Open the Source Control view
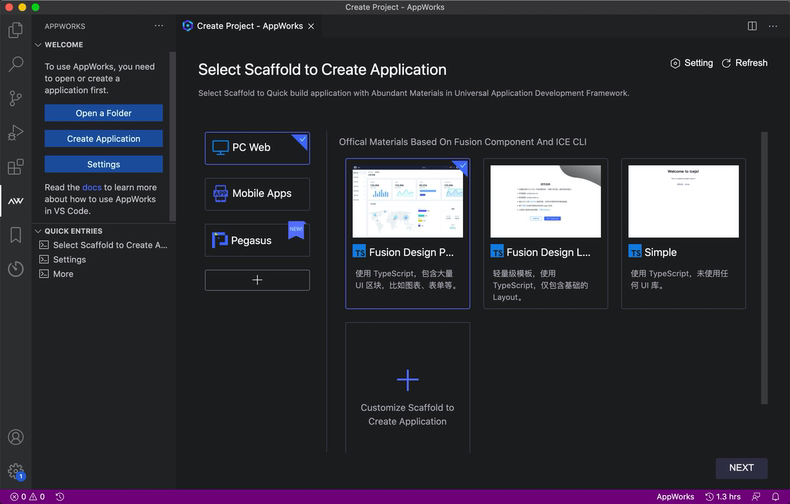The image size is (790, 504). (x=16, y=98)
